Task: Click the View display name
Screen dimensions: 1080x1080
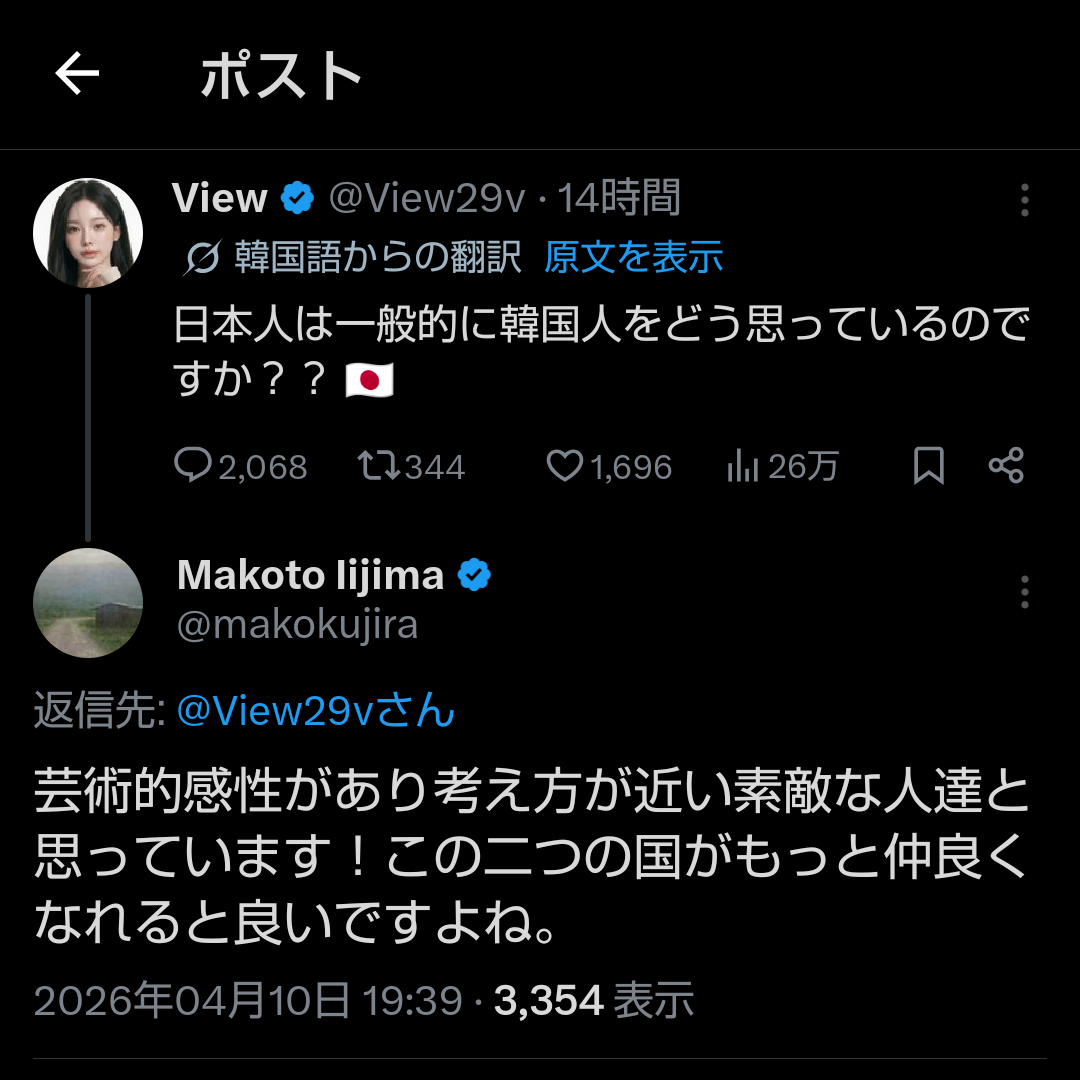Action: pos(220,198)
